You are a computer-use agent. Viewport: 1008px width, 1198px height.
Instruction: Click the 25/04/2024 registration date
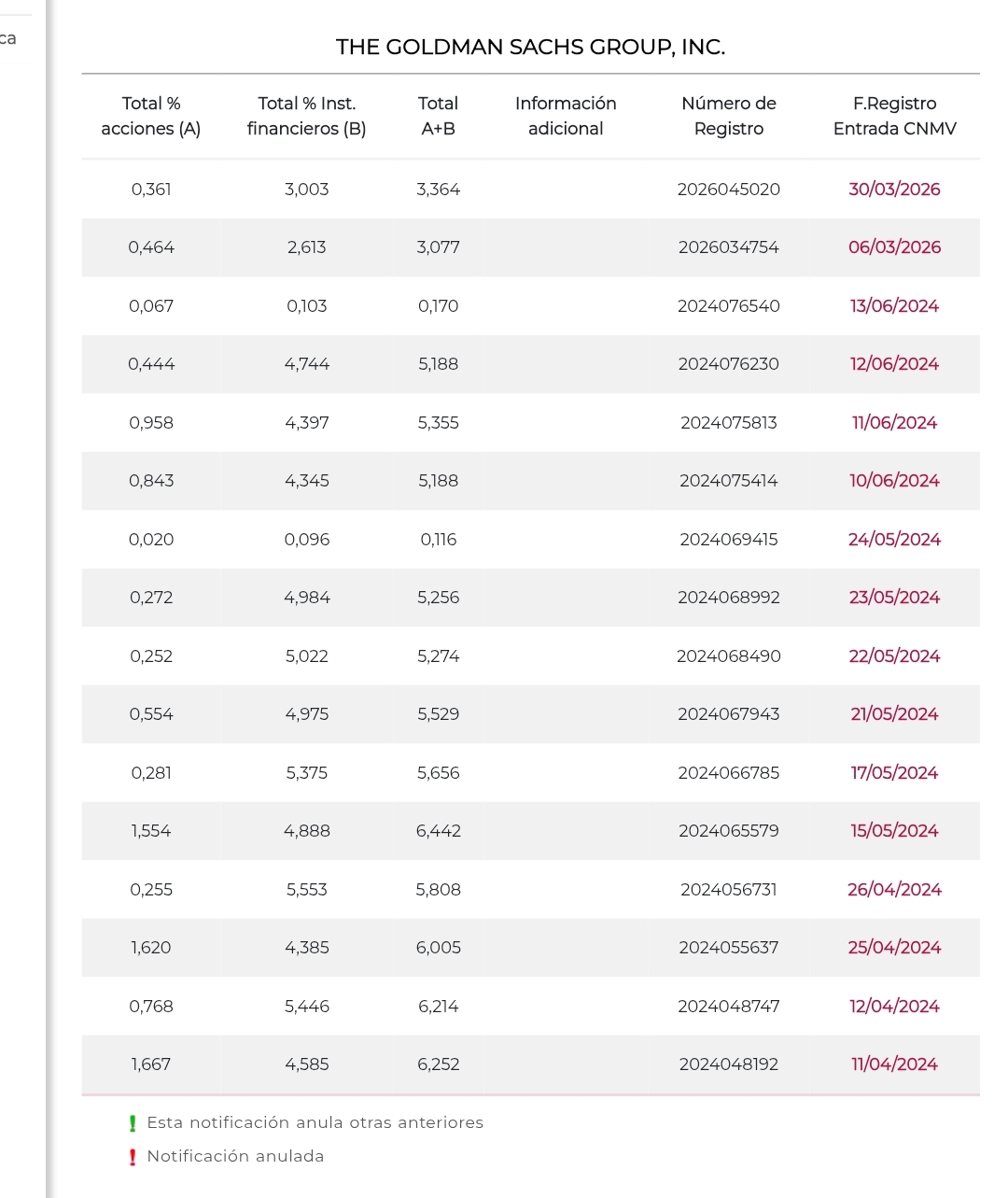[894, 948]
